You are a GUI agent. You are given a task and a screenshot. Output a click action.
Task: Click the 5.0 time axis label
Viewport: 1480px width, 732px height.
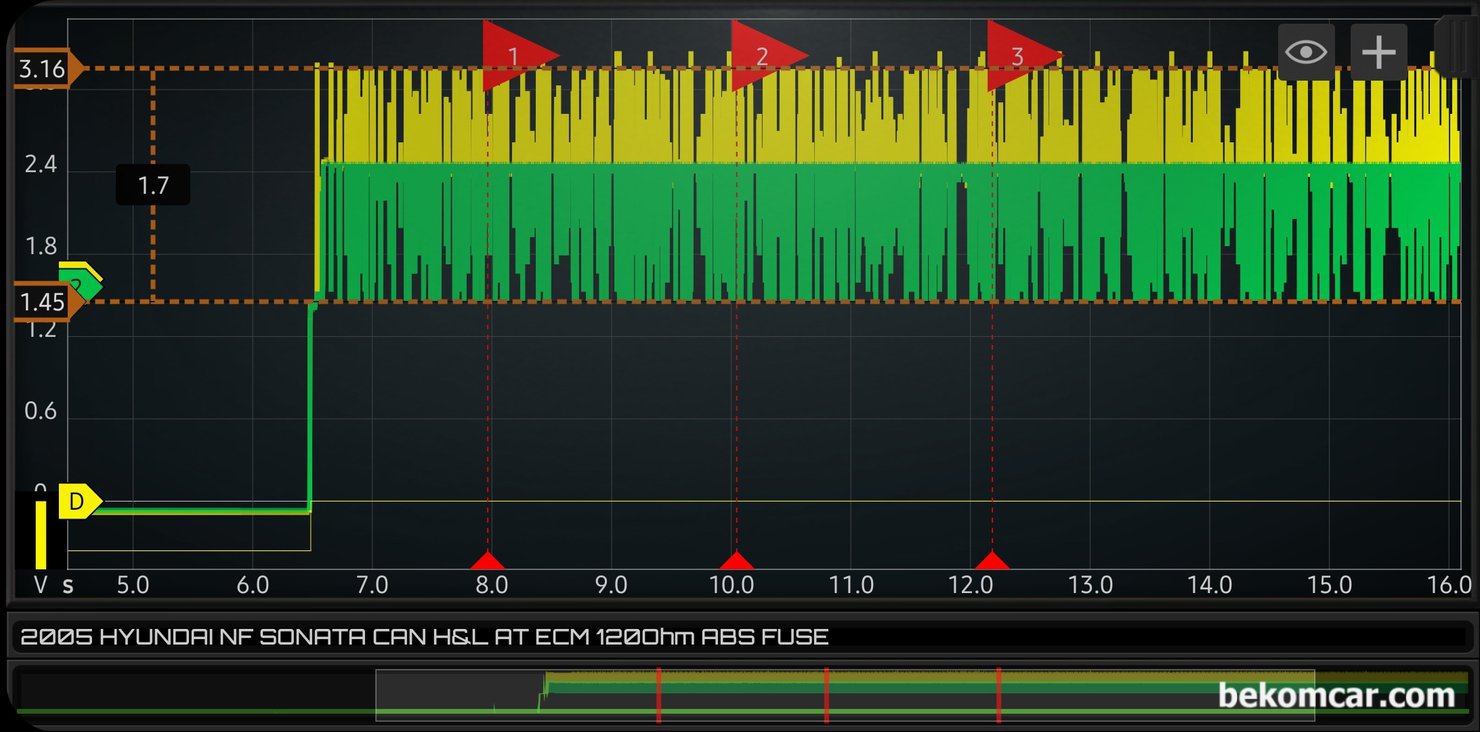133,585
